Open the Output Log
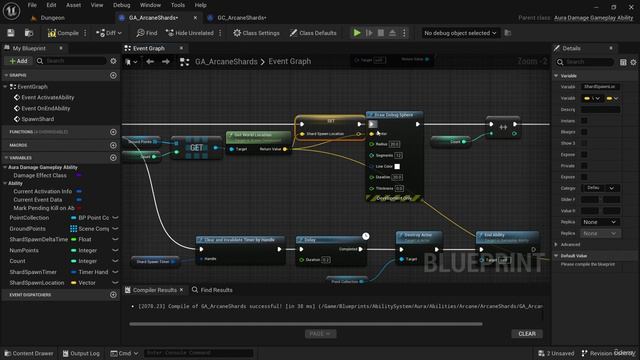 tap(81, 353)
